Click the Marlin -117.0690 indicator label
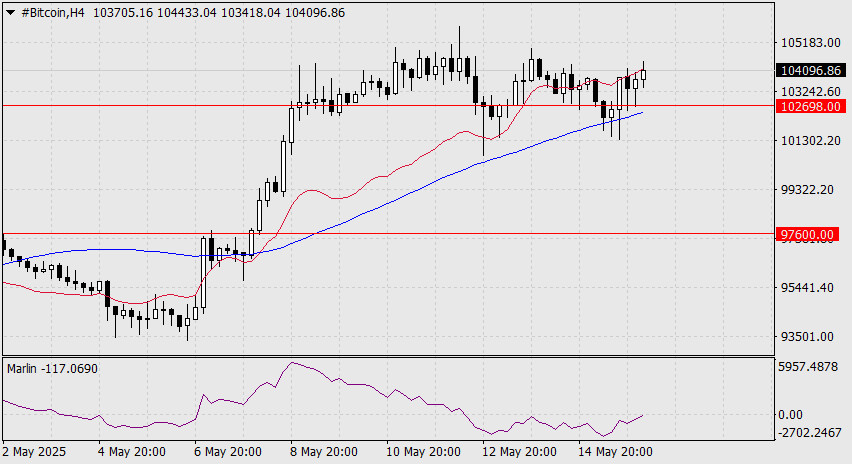The image size is (852, 464). [52, 369]
